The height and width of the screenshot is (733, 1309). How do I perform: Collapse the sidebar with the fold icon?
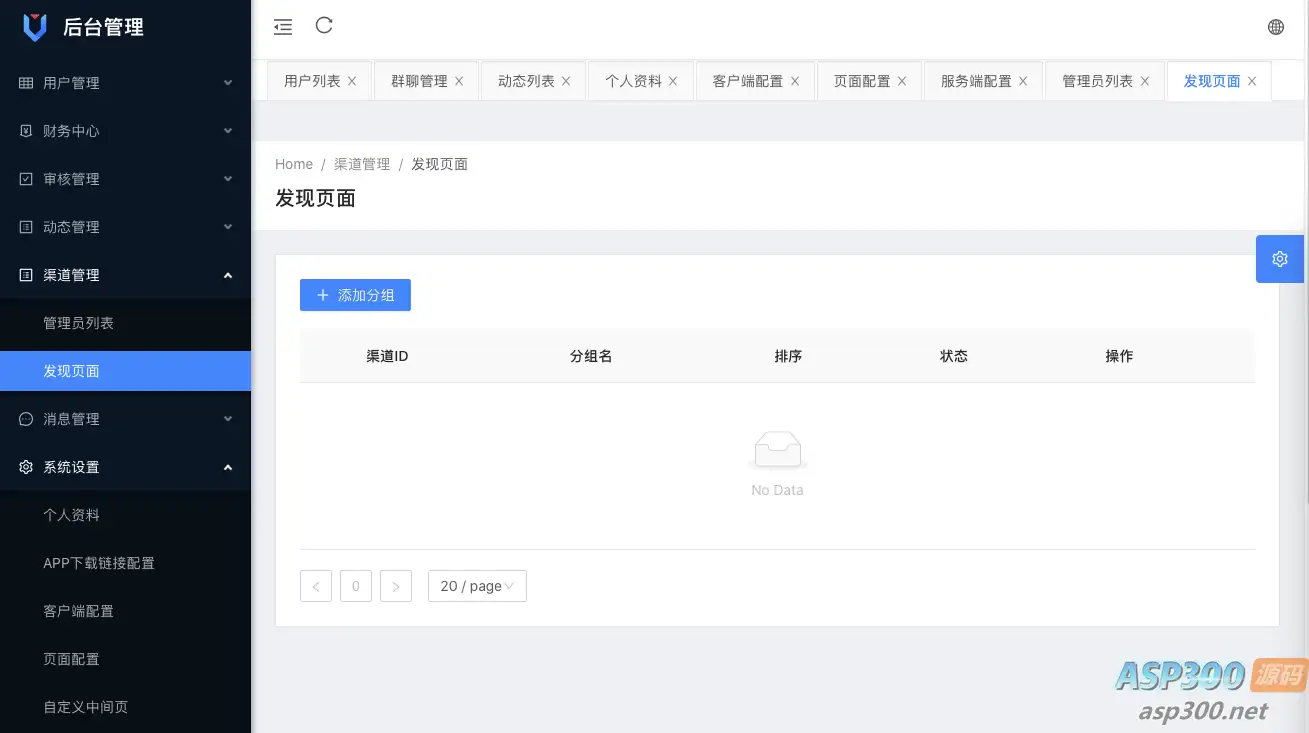pos(283,27)
